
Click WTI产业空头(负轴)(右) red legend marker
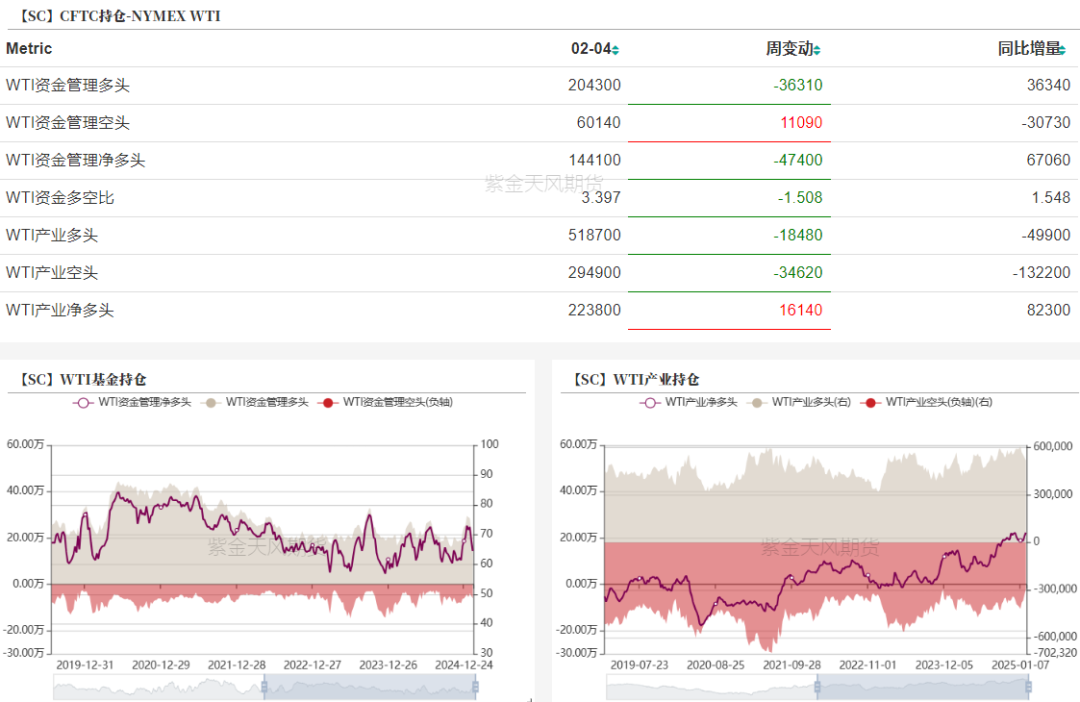[x=870, y=402]
